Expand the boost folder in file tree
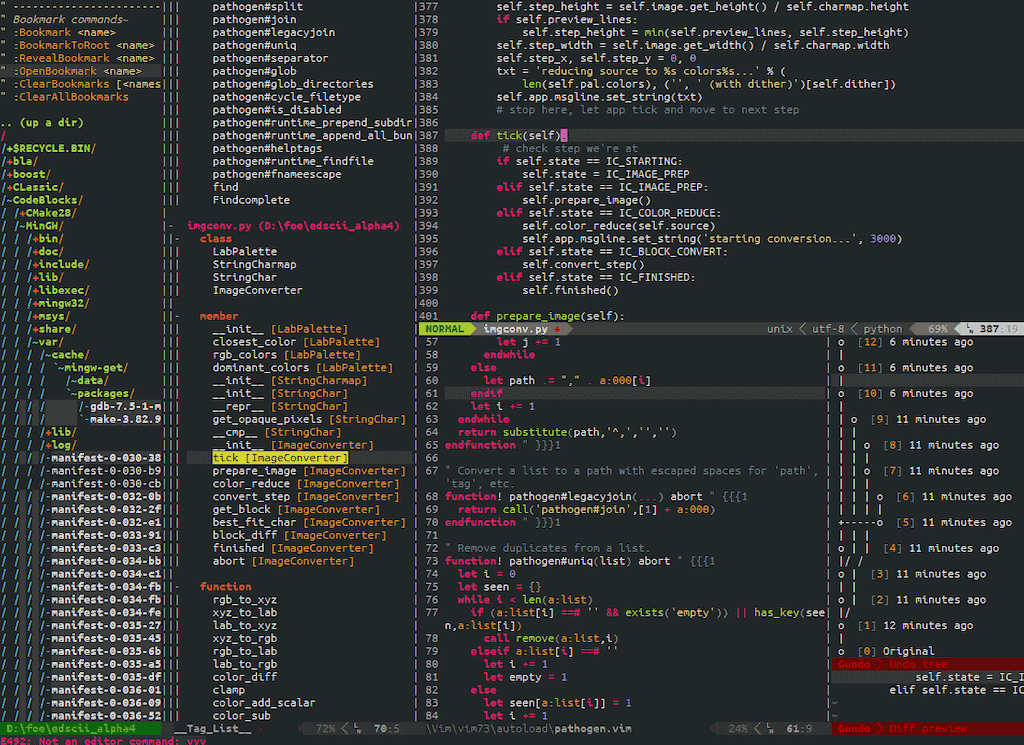This screenshot has width=1024, height=745. [28, 174]
